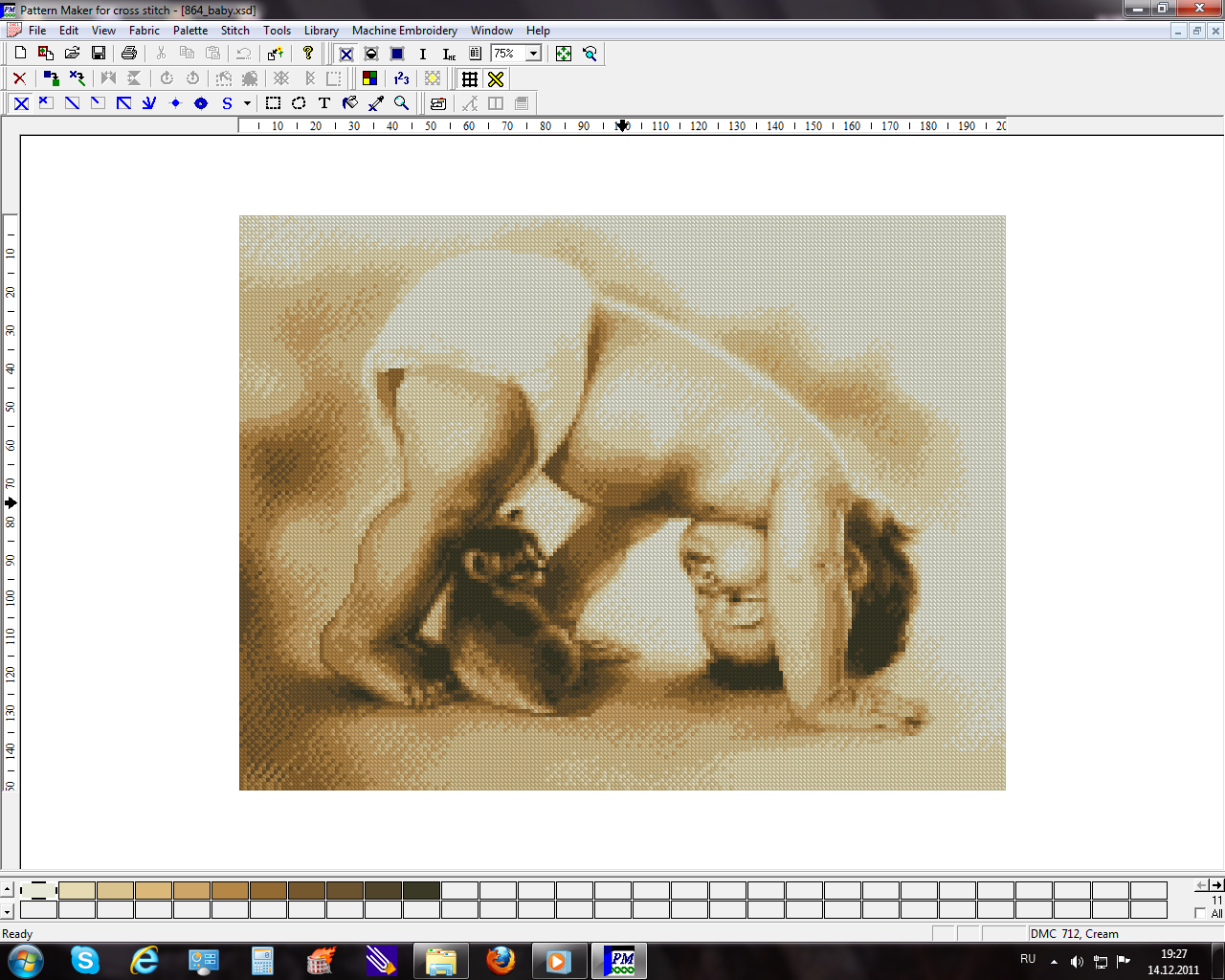
Task: Choose the Text tool
Action: click(x=324, y=103)
